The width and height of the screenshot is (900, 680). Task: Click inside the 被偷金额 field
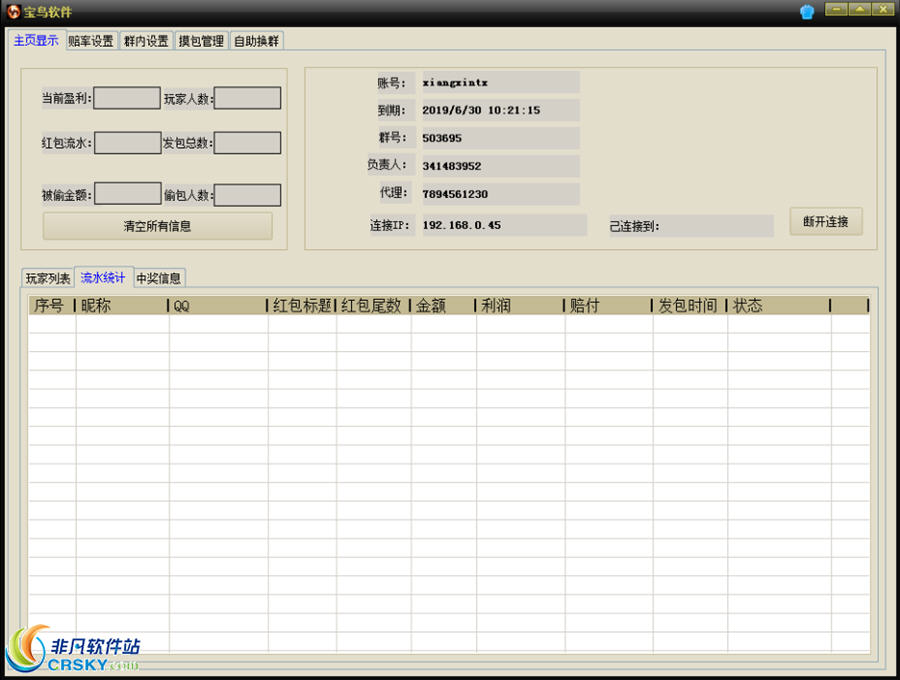pyautogui.click(x=126, y=193)
